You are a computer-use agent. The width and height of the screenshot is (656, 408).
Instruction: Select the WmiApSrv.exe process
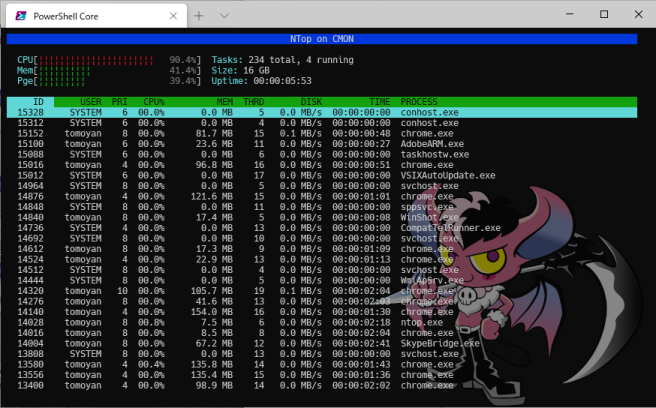pos(432,280)
